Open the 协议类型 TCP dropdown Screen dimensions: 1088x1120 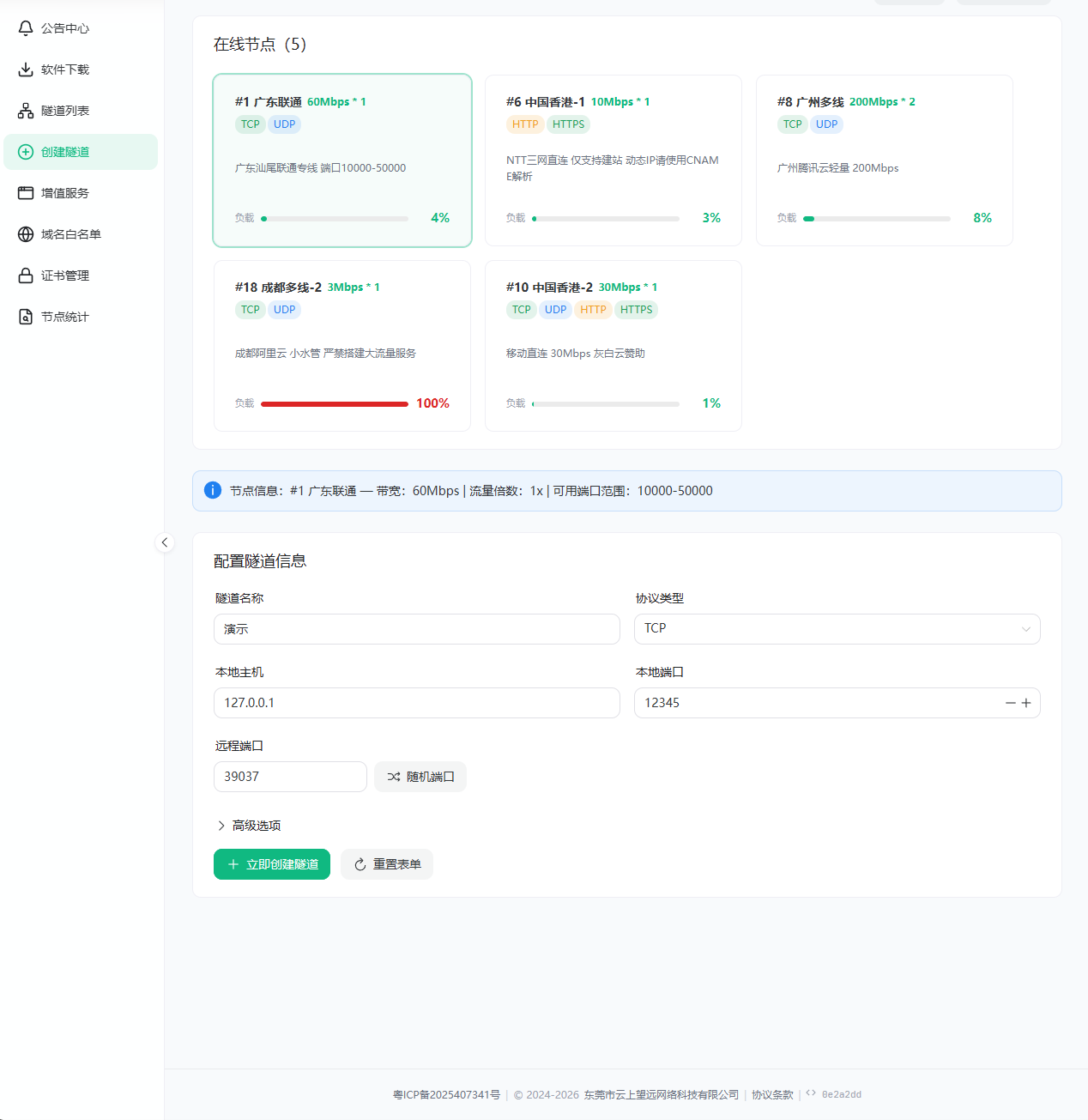(x=837, y=629)
